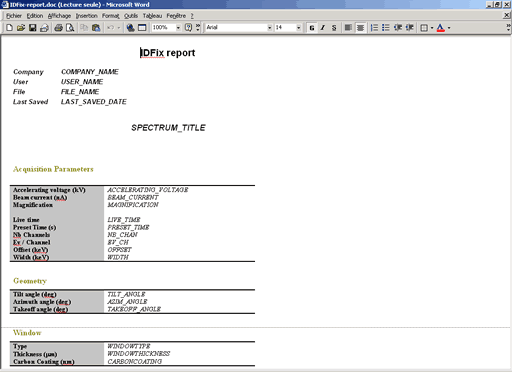Apply bulleted list formatting

point(386,28)
